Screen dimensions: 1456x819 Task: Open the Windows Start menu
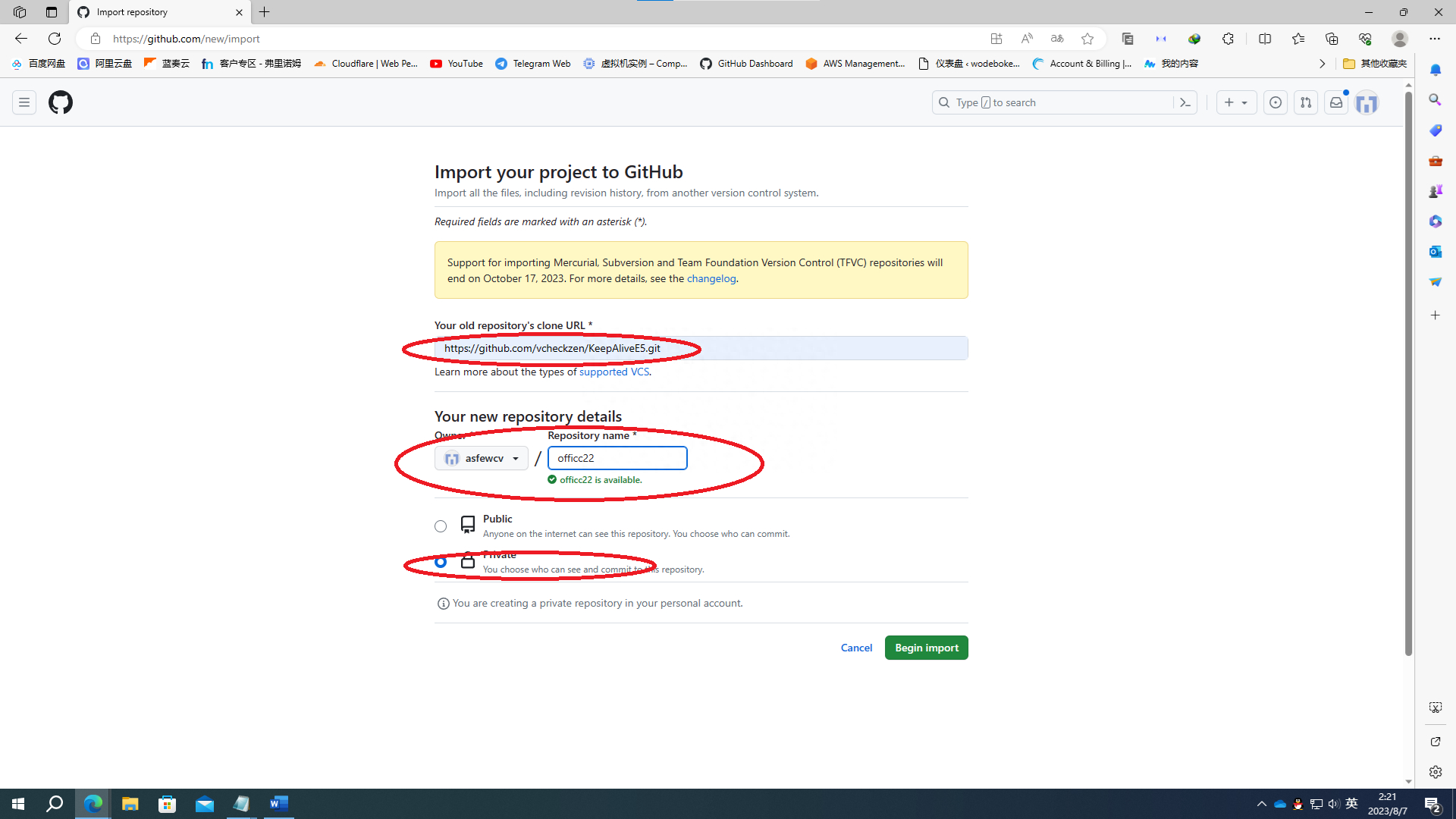18,804
